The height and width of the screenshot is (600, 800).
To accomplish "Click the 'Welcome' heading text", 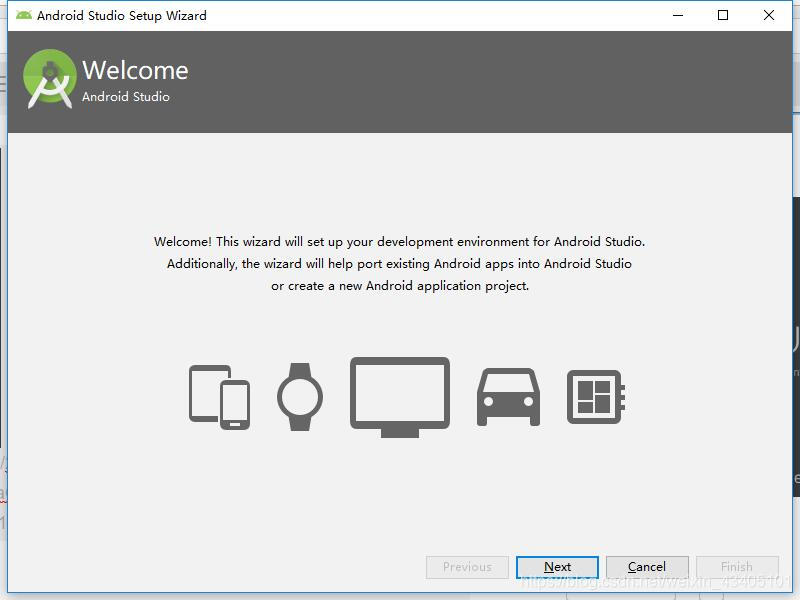I will point(135,70).
